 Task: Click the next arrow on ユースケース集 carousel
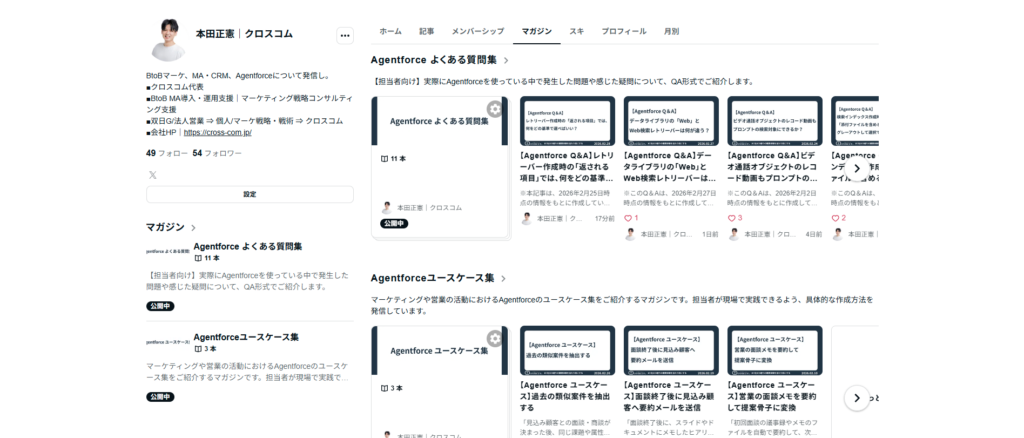pos(856,398)
